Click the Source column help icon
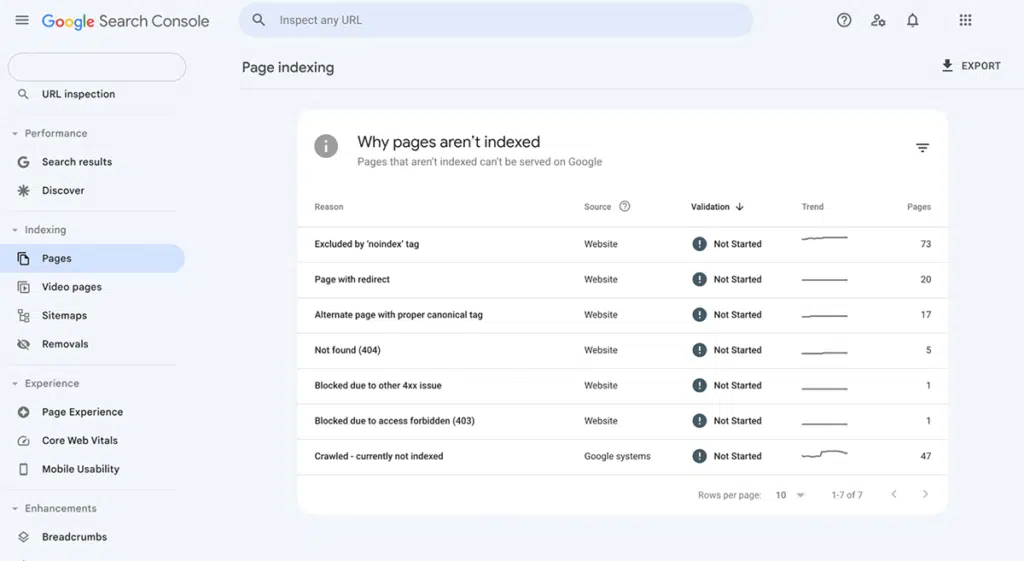 click(x=625, y=207)
